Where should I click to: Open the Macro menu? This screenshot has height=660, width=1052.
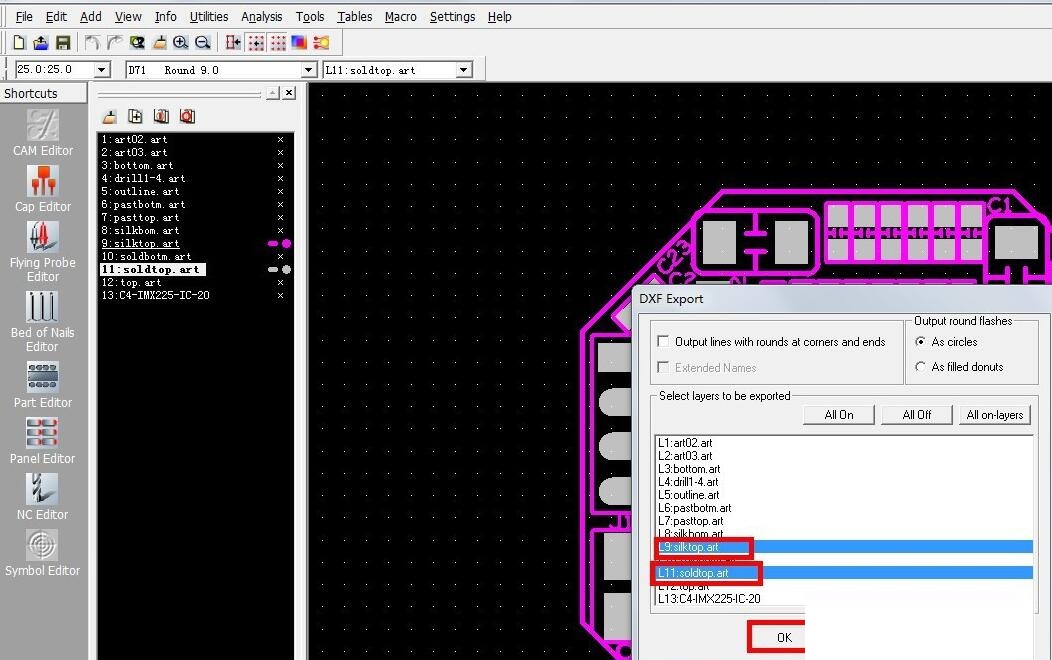401,17
